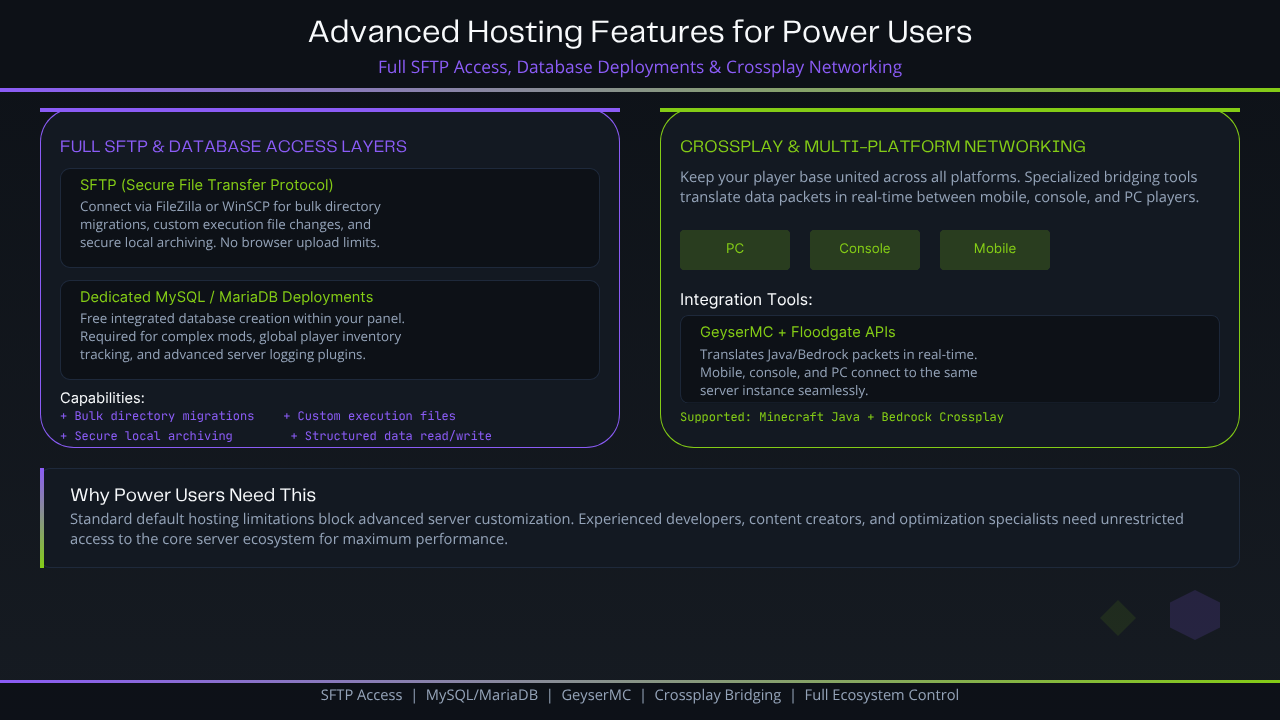Click the PC platform button
The width and height of the screenshot is (1280, 720).
pos(735,250)
